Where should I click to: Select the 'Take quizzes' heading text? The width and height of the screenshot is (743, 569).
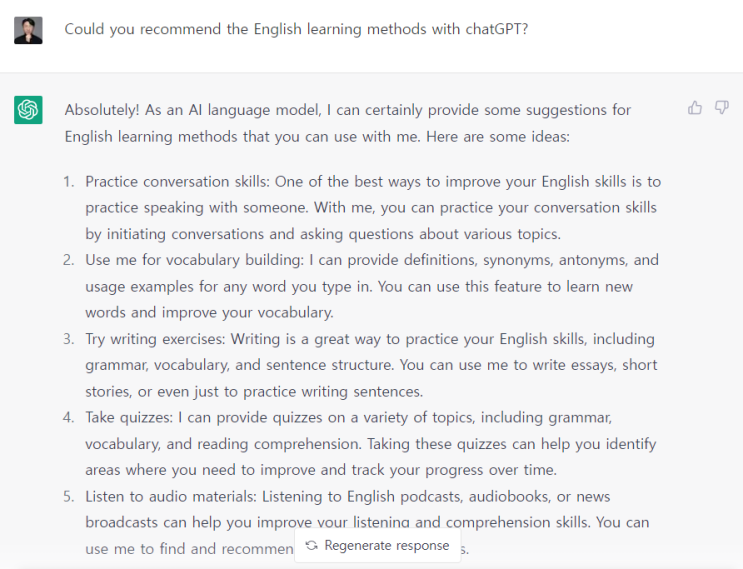point(128,418)
